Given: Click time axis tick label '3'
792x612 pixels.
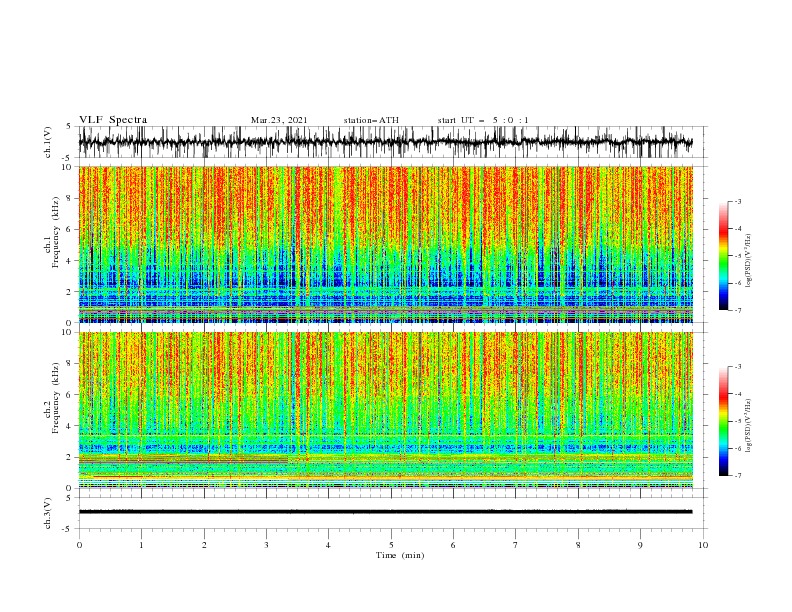Looking at the screenshot, I should point(266,545).
